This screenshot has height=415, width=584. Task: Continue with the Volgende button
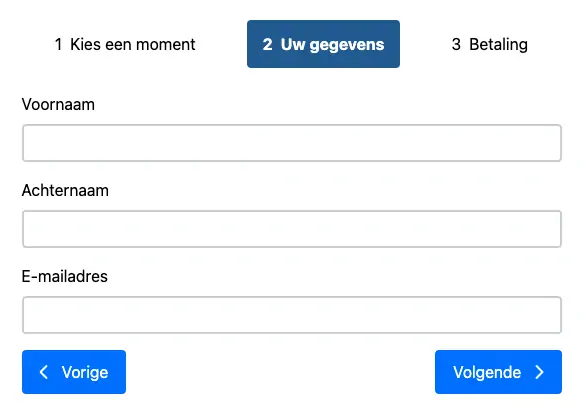(498, 372)
